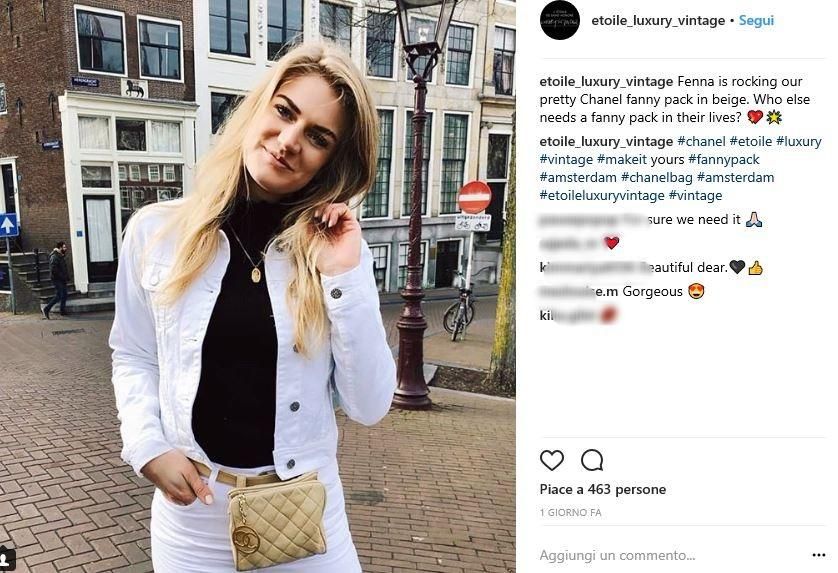Like the post with the heart icon
Viewport: 838px width, 573px height.
[552, 460]
